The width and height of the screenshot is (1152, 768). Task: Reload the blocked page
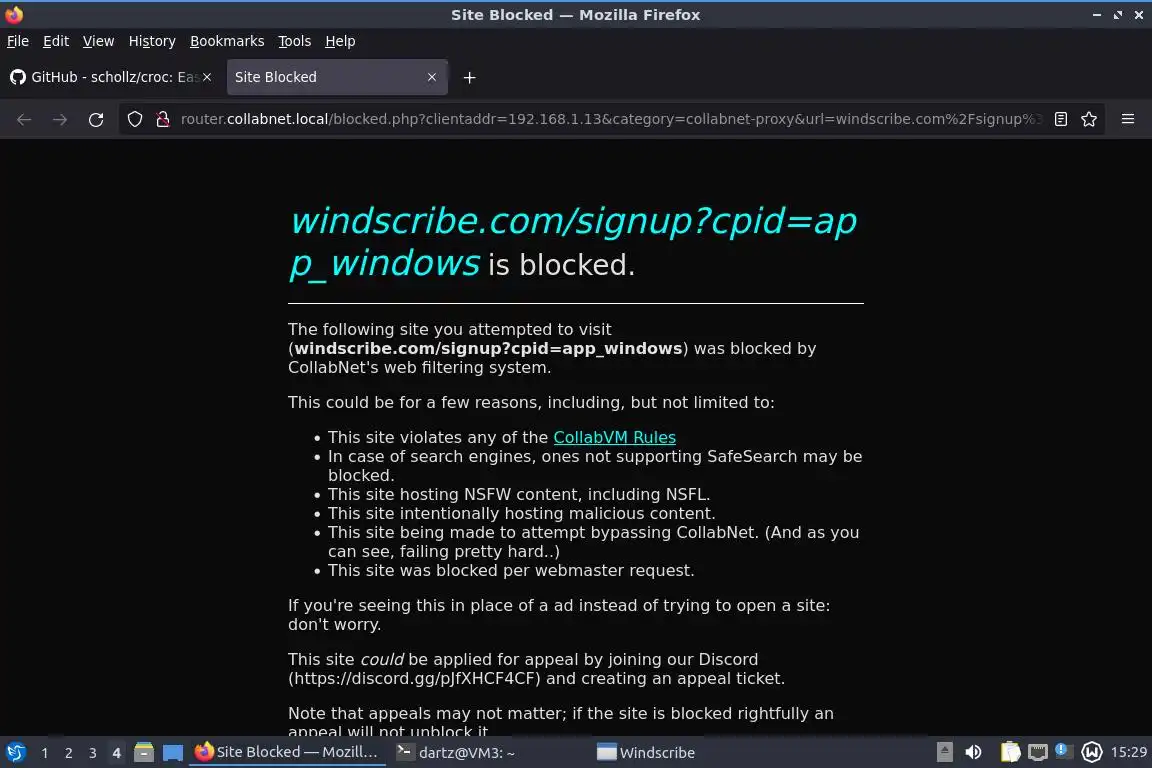tap(96, 119)
